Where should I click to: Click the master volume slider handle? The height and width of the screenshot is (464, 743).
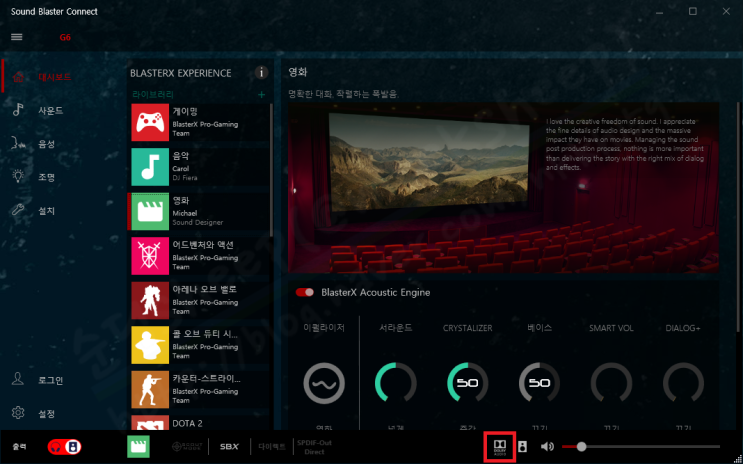pos(581,446)
